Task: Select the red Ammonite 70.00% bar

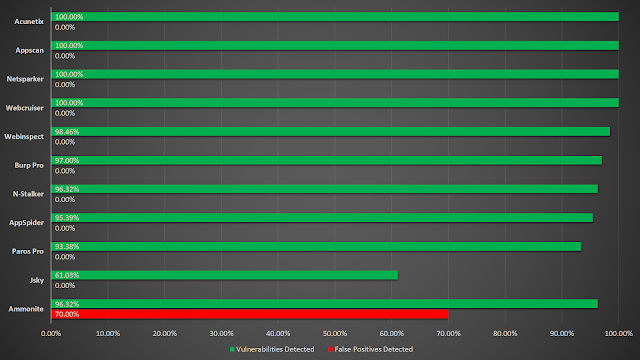Action: (x=250, y=314)
